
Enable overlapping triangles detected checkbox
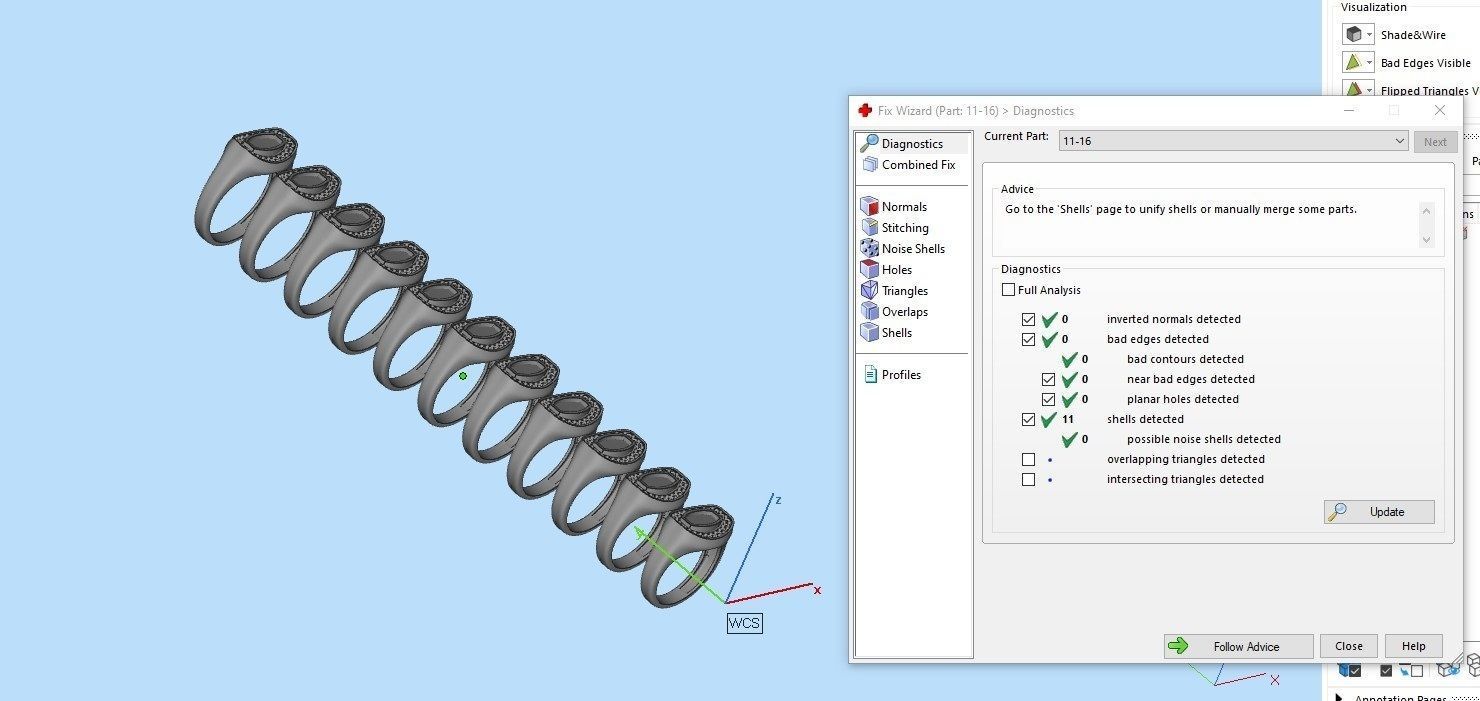[1028, 460]
